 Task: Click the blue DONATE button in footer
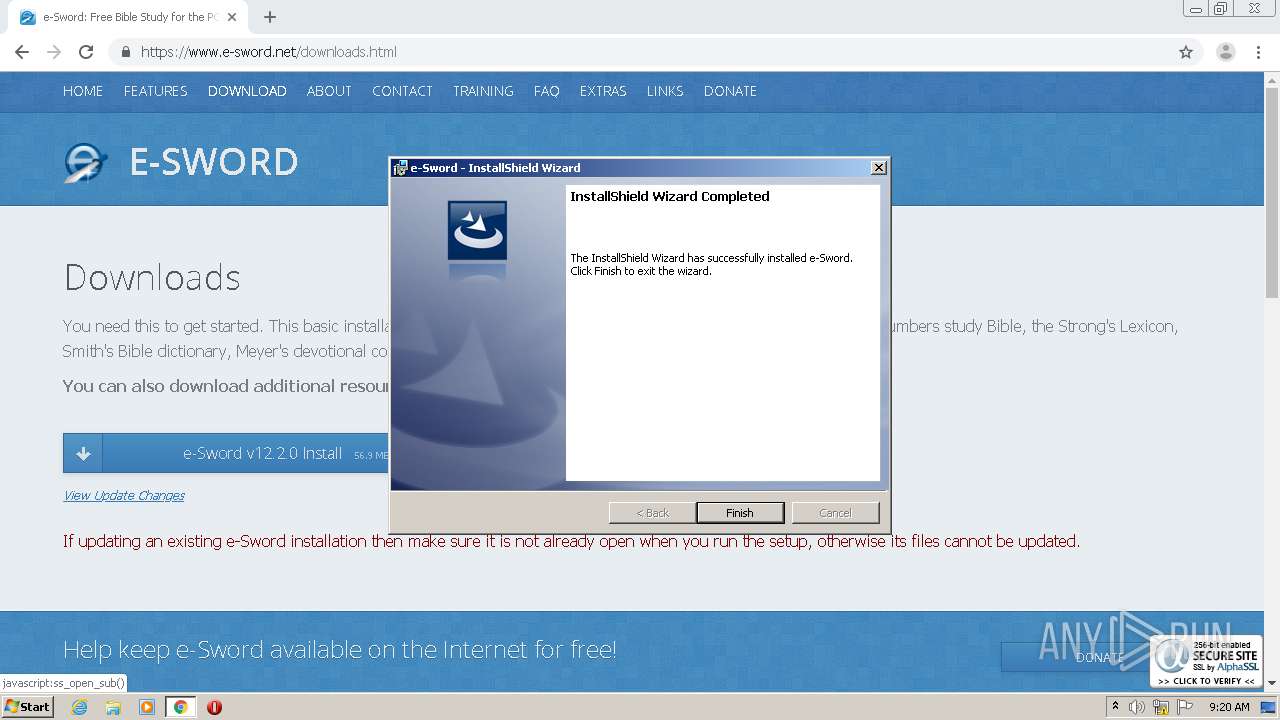pos(1075,657)
